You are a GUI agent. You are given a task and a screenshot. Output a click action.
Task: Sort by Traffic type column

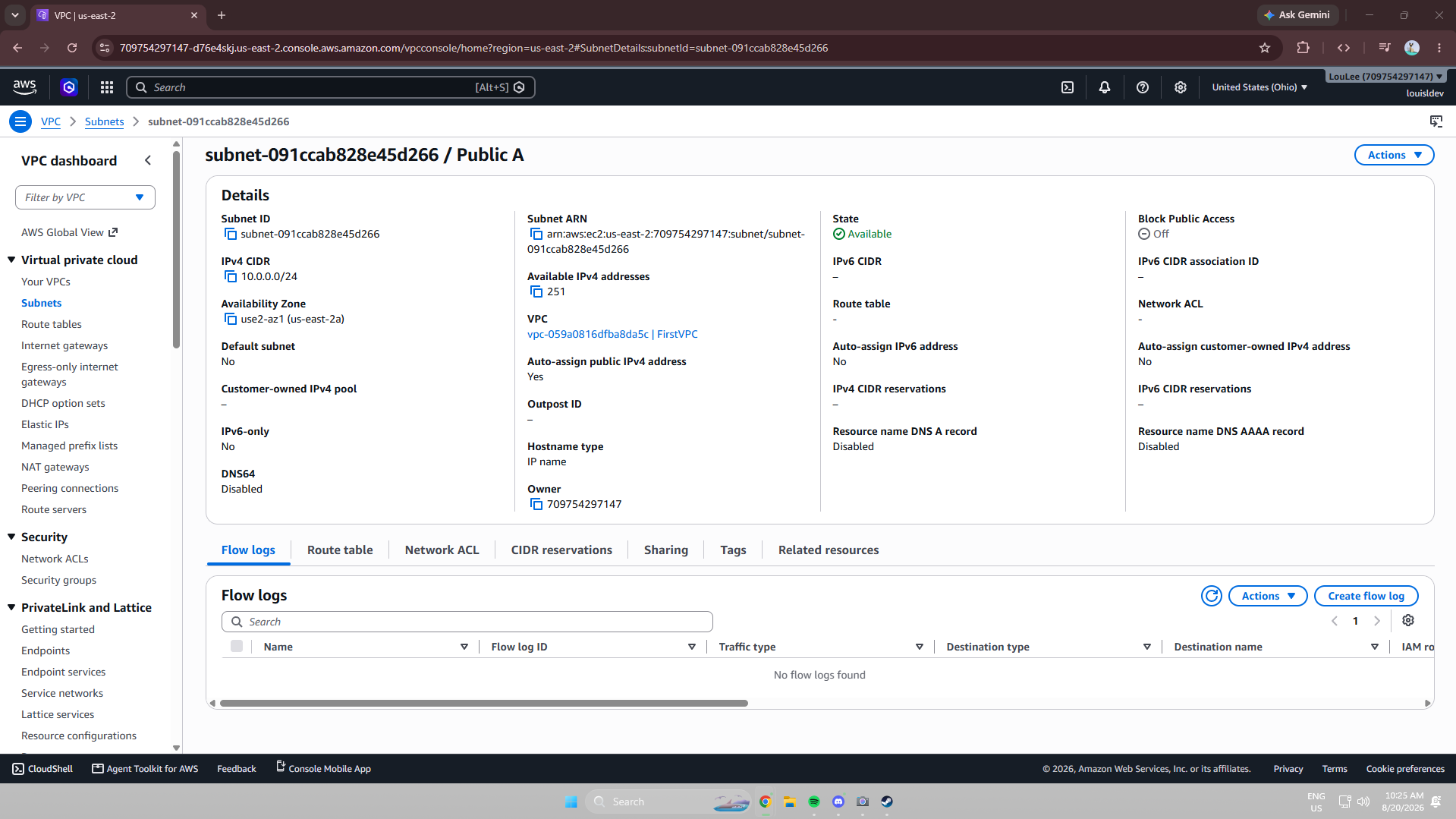920,647
